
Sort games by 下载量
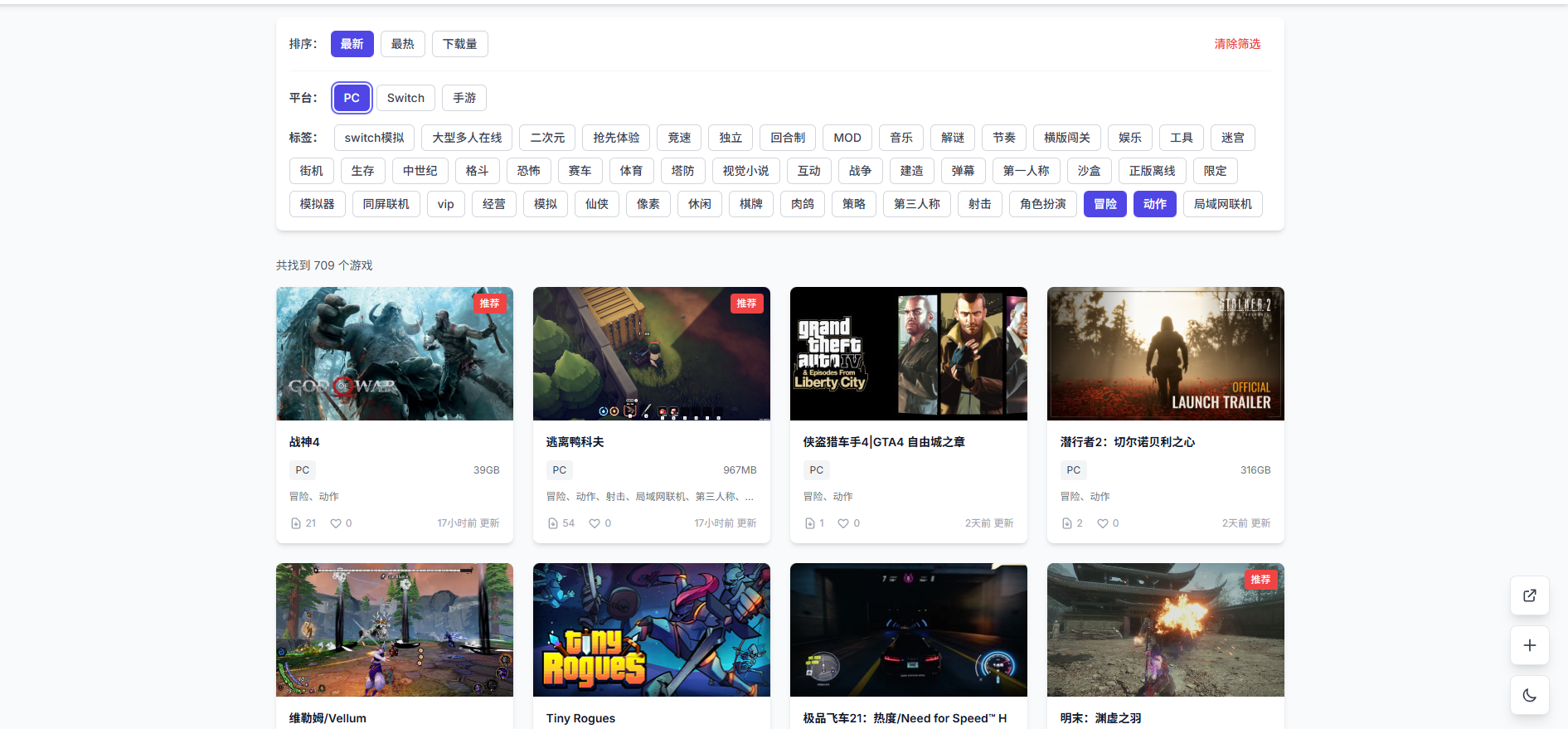(x=459, y=44)
